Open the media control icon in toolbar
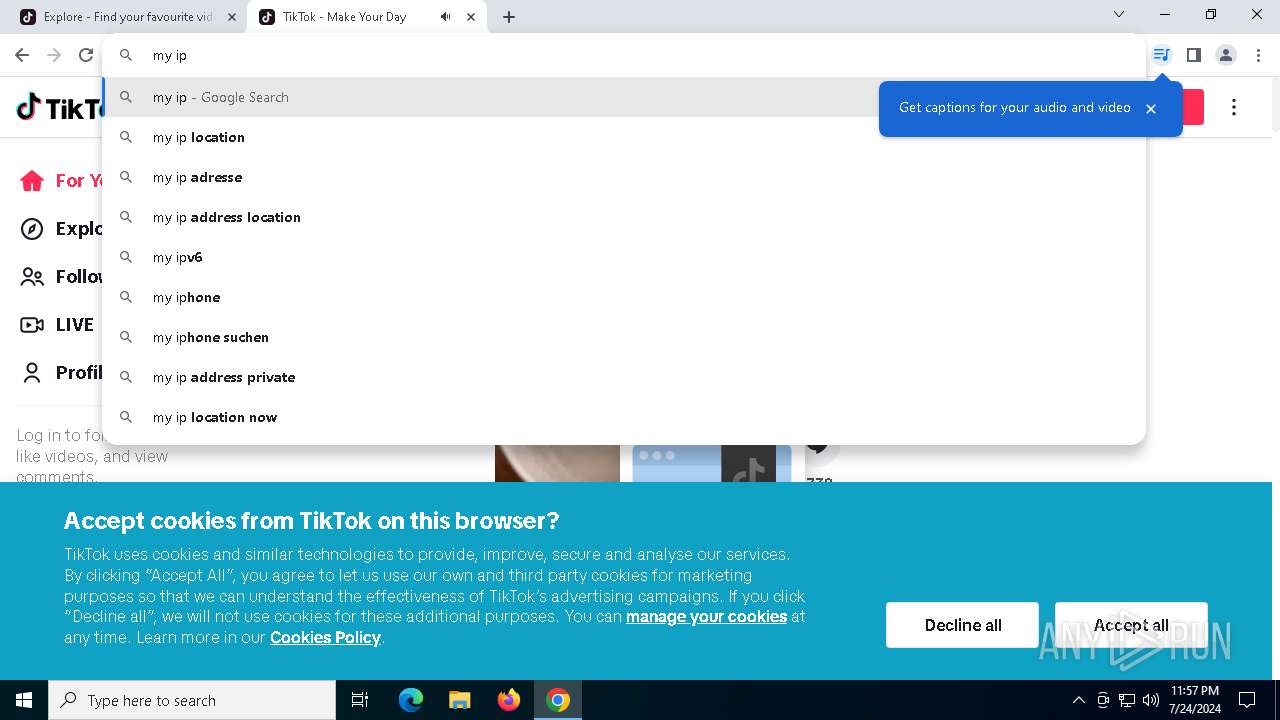The image size is (1280, 720). point(1161,55)
